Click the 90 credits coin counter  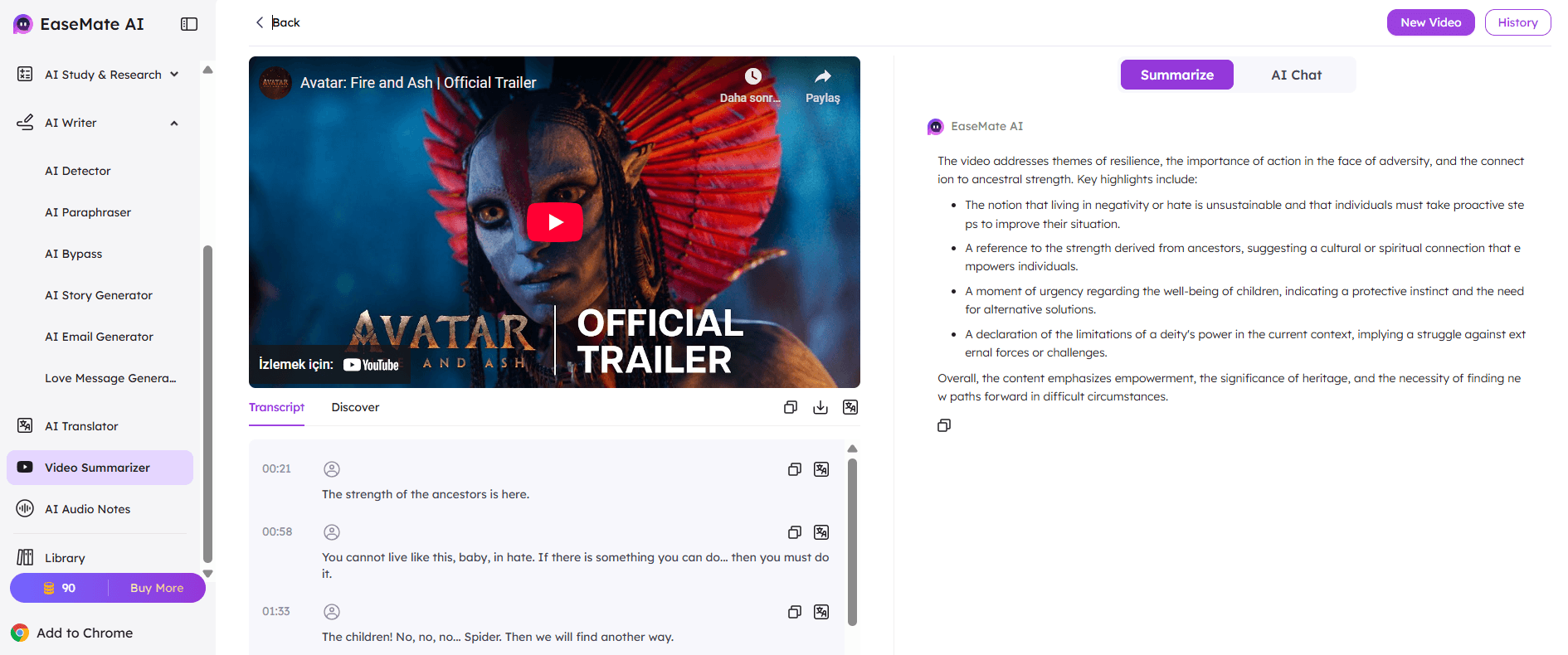click(x=60, y=588)
